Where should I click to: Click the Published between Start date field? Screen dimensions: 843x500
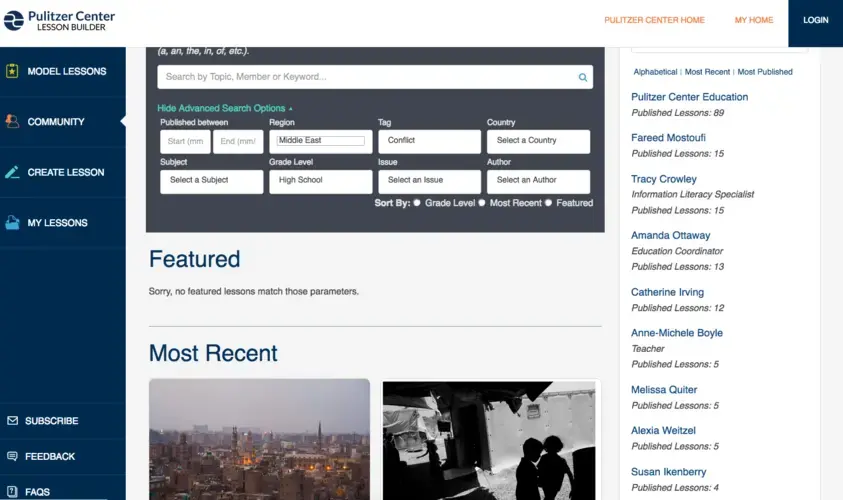[x=185, y=141]
